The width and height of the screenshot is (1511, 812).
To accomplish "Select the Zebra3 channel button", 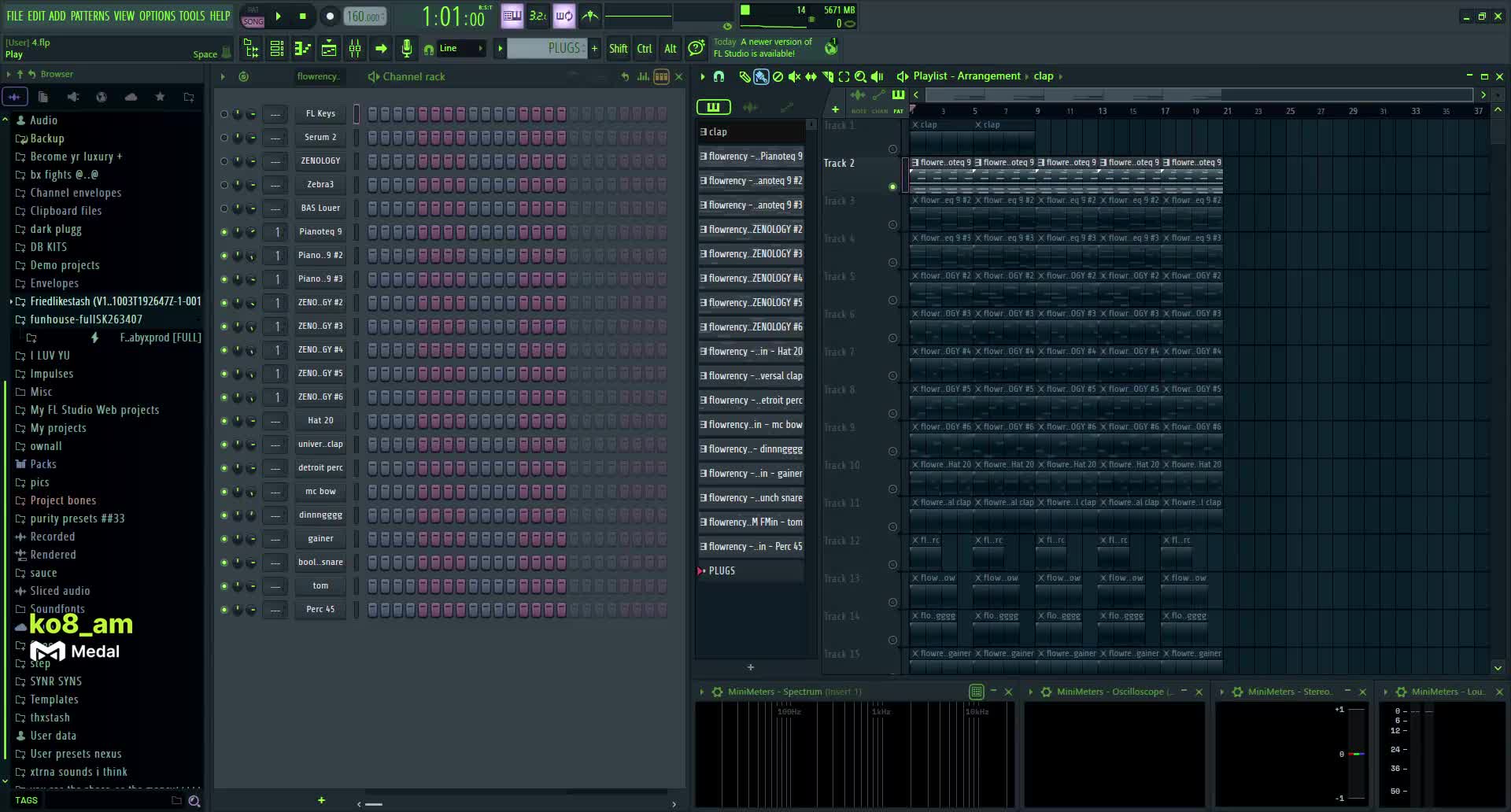I will 320,185.
